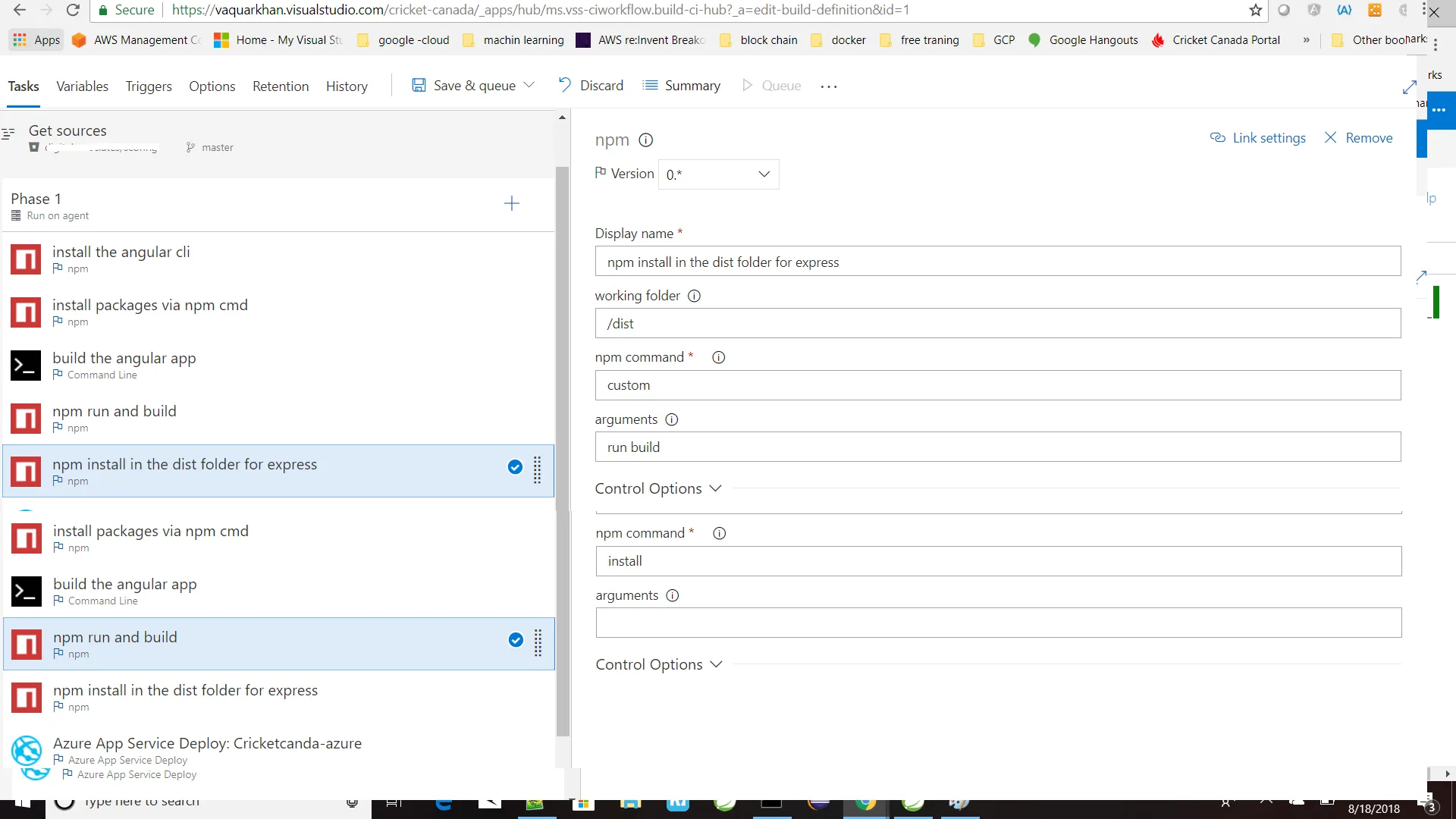The height and width of the screenshot is (819, 1456).
Task: Expand the first Control Options section
Action: (657, 489)
